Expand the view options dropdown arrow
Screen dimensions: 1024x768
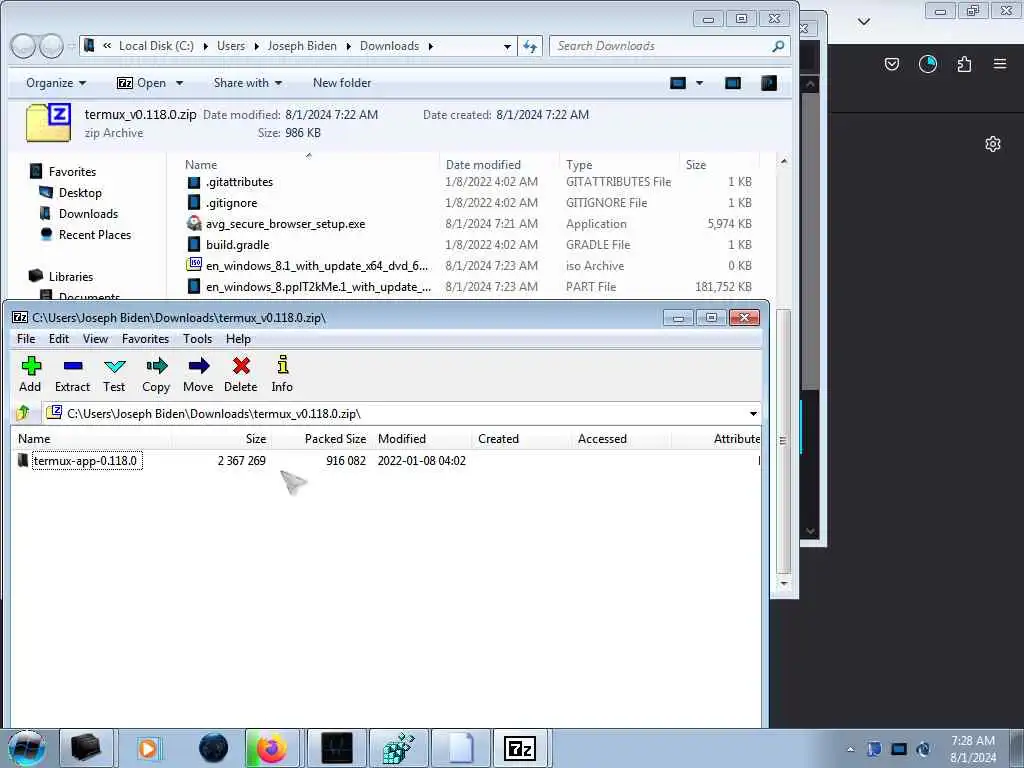click(699, 83)
